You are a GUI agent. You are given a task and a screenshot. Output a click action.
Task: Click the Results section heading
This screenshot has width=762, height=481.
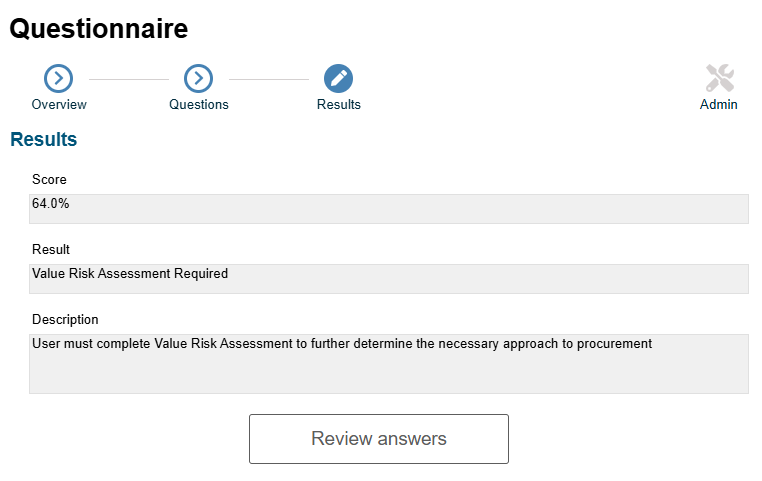(x=44, y=139)
